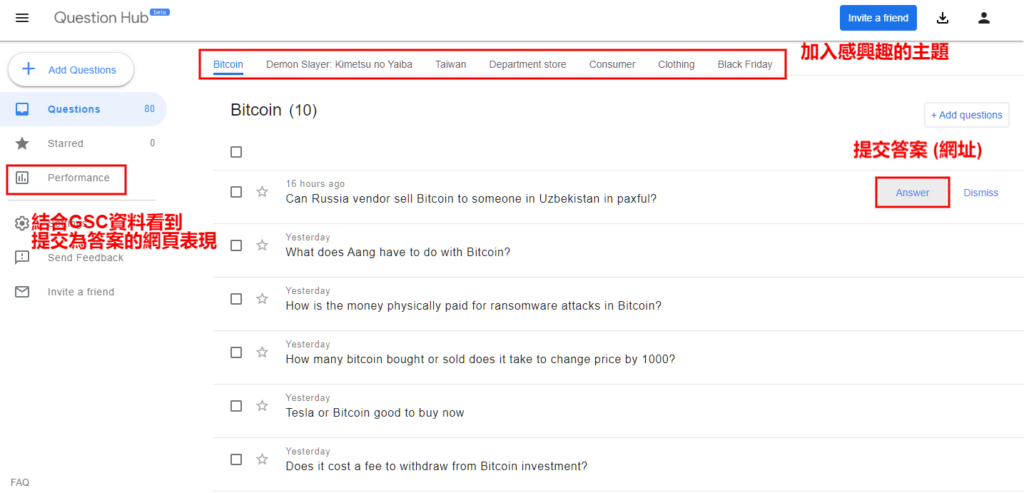
Task: Star the Tesla or Bitcoin question
Action: (262, 406)
